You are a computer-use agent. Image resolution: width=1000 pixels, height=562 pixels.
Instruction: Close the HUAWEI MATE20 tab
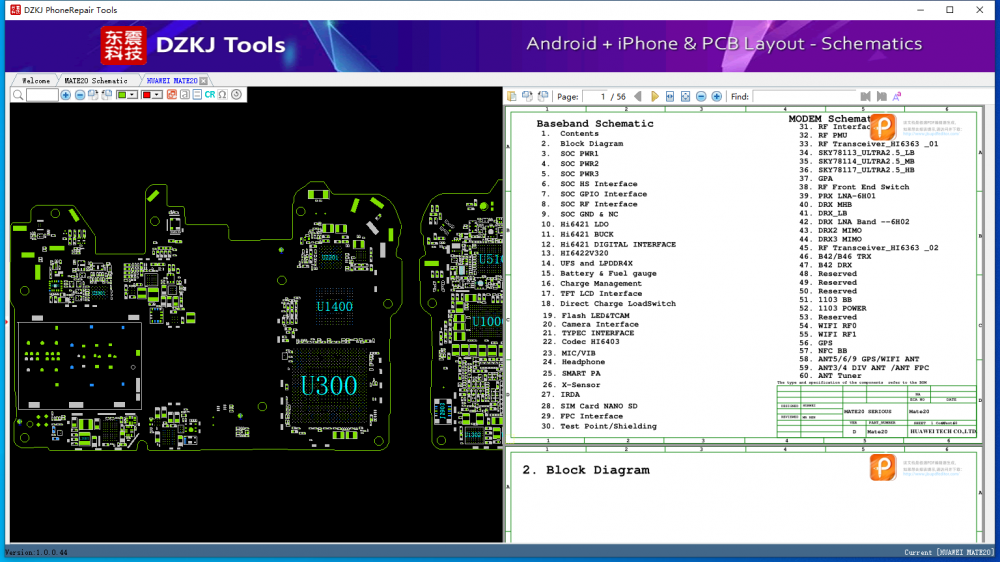click(204, 80)
